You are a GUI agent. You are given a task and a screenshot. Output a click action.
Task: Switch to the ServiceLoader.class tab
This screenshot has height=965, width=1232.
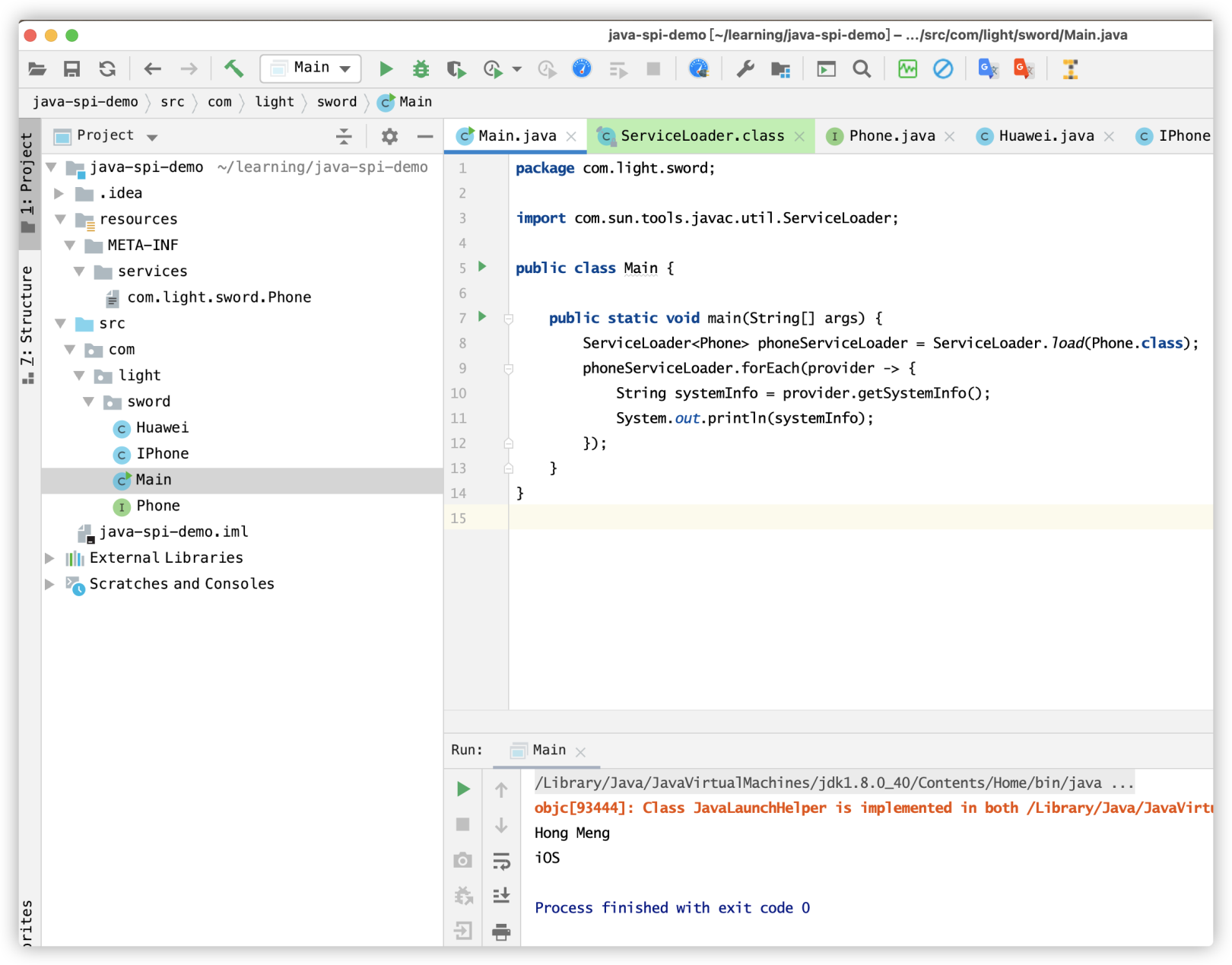click(701, 136)
